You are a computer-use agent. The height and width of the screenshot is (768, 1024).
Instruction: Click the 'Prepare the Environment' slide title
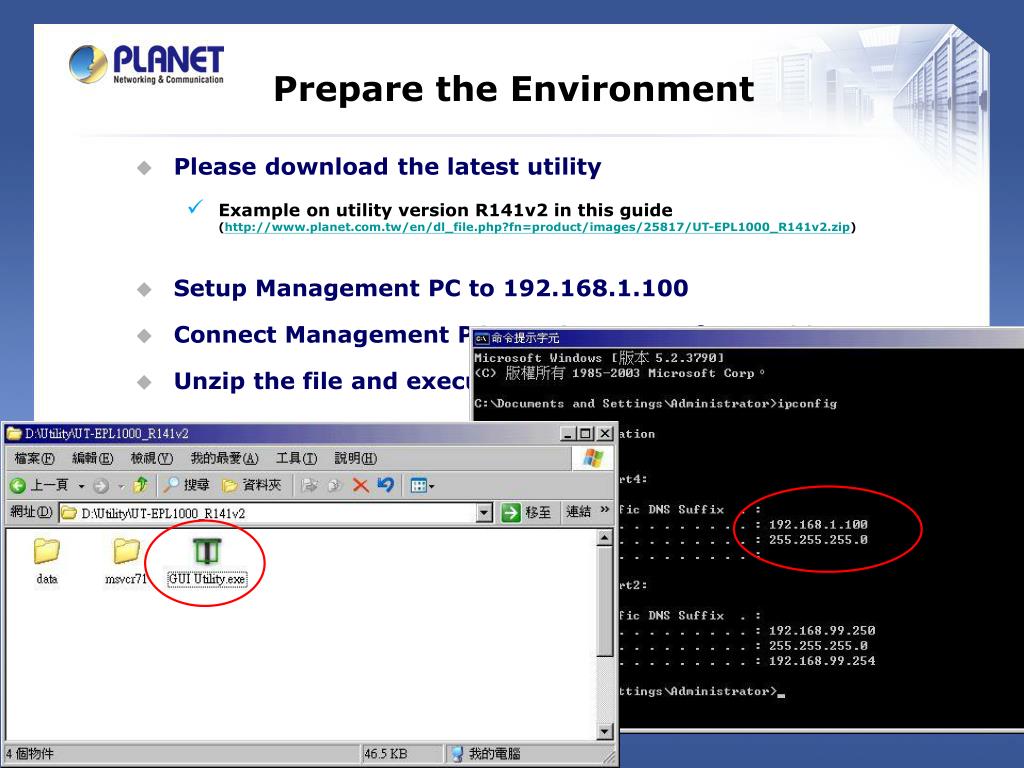pos(513,89)
